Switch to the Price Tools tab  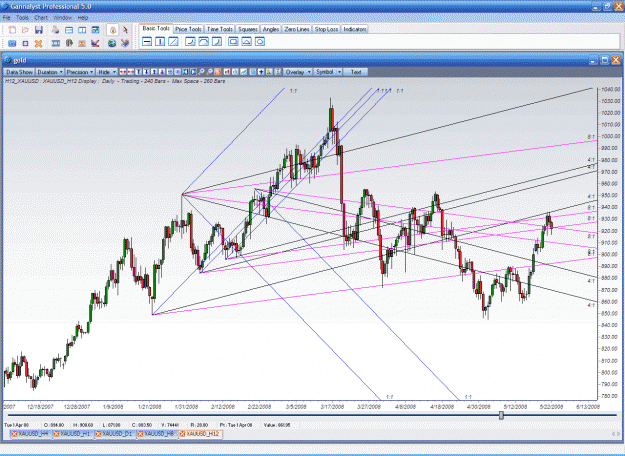[188, 29]
